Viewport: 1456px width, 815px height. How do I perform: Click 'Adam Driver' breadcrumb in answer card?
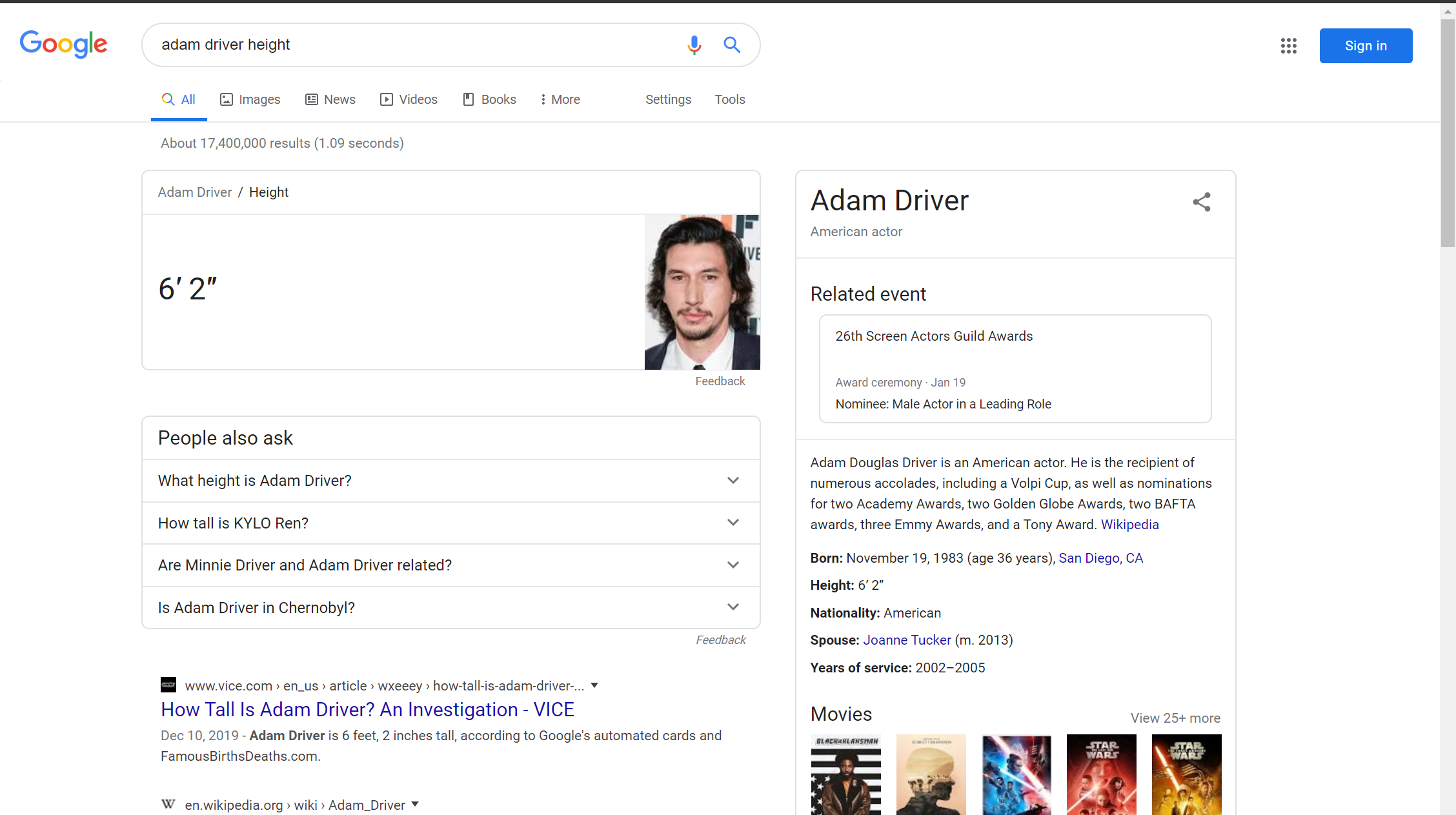195,192
